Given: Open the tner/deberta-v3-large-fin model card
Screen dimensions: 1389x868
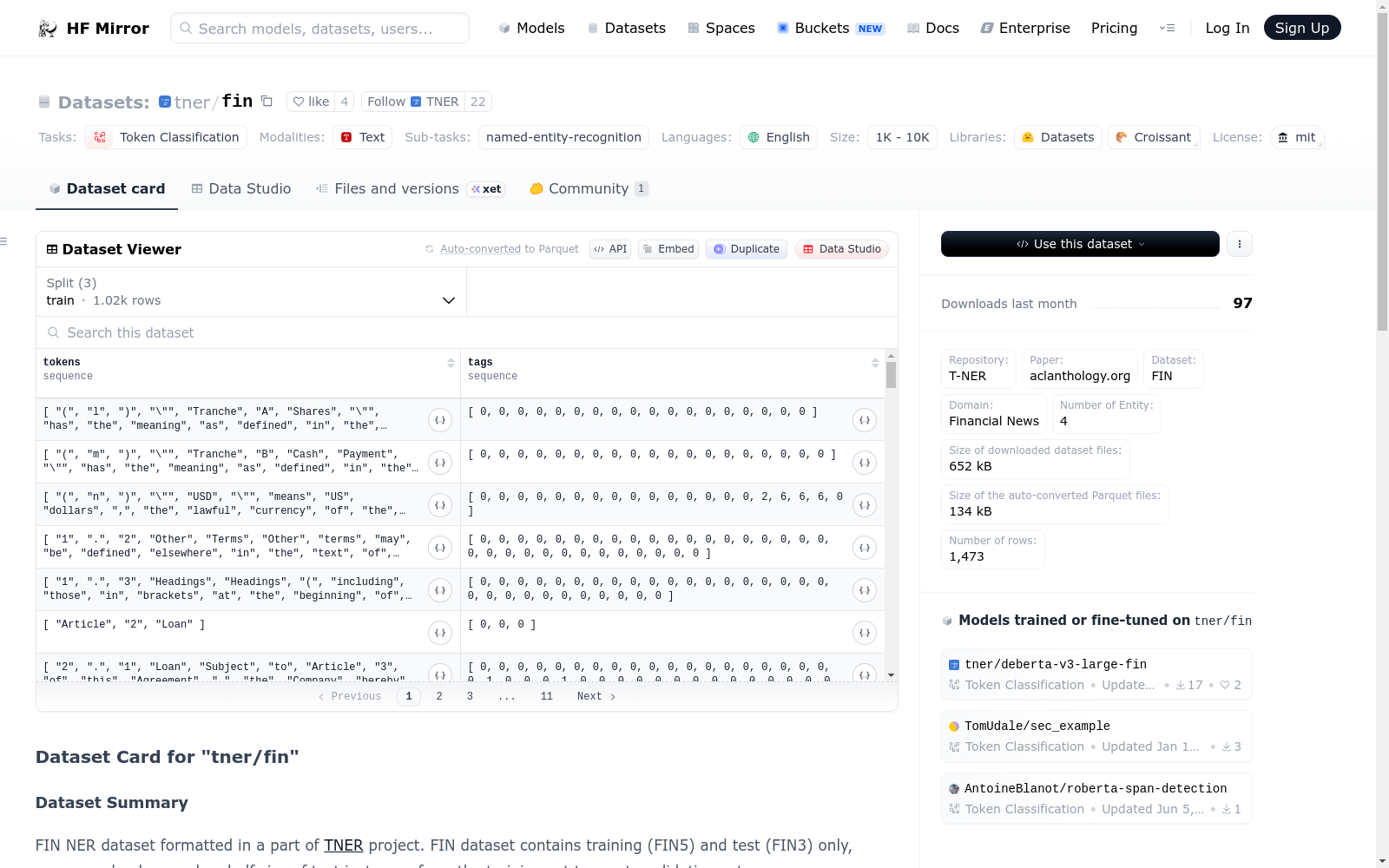Looking at the screenshot, I should (x=1096, y=674).
